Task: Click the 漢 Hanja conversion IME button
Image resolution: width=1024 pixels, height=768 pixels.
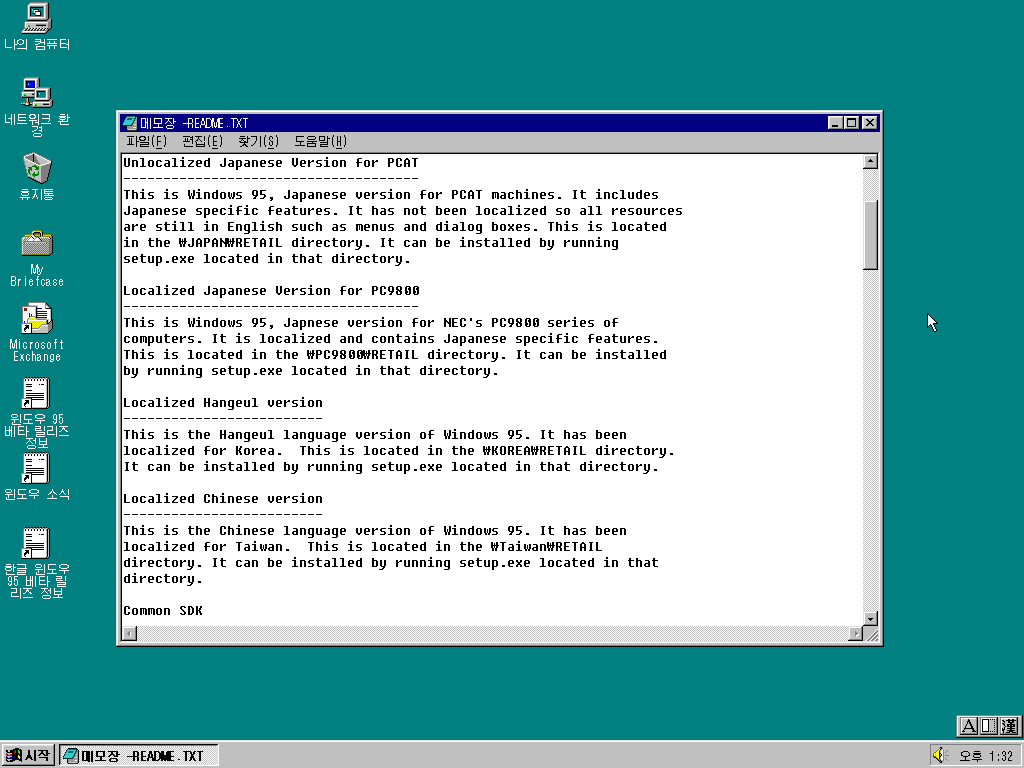Action: tap(1008, 726)
